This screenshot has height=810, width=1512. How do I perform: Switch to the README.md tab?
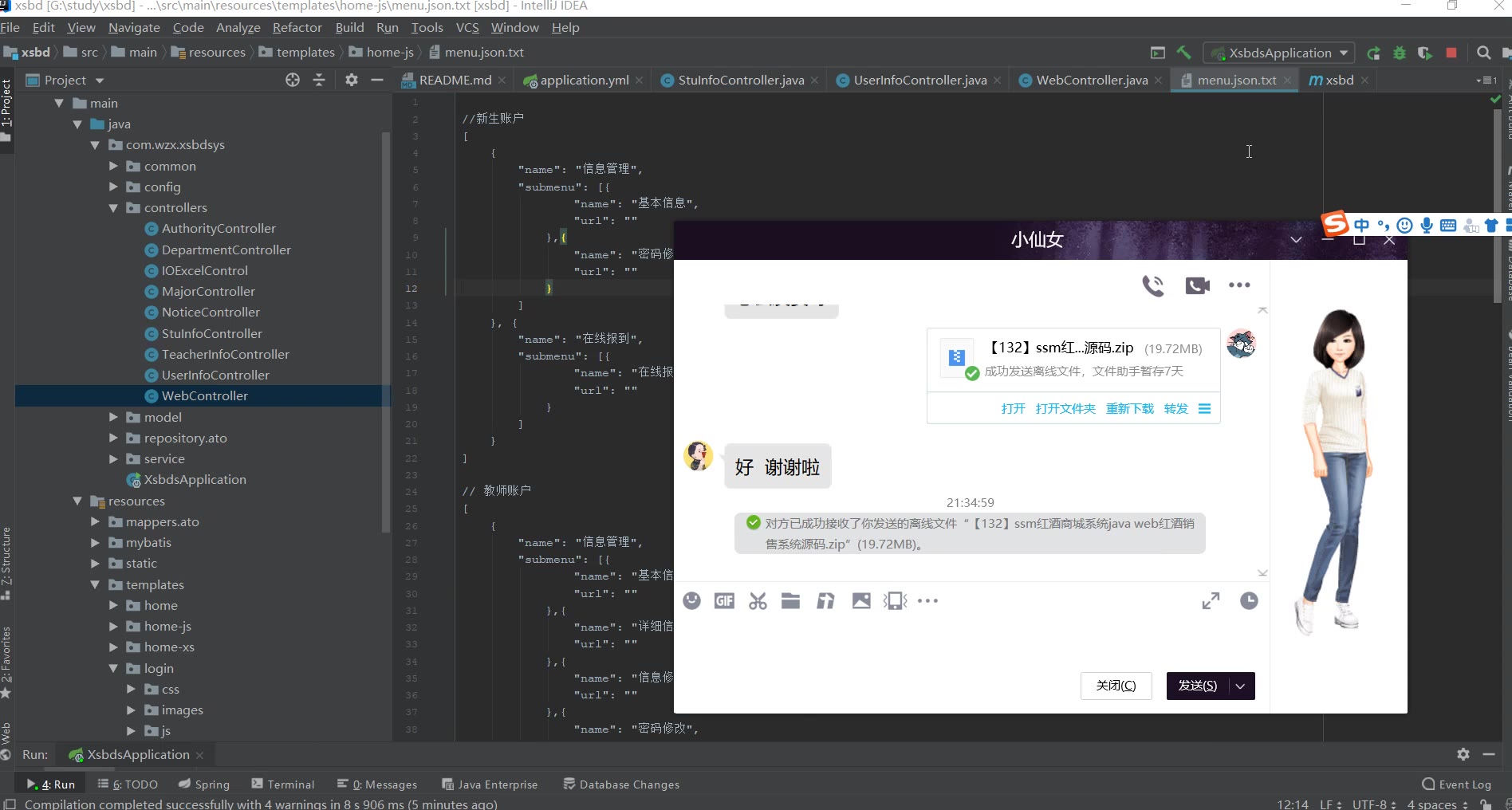(455, 81)
